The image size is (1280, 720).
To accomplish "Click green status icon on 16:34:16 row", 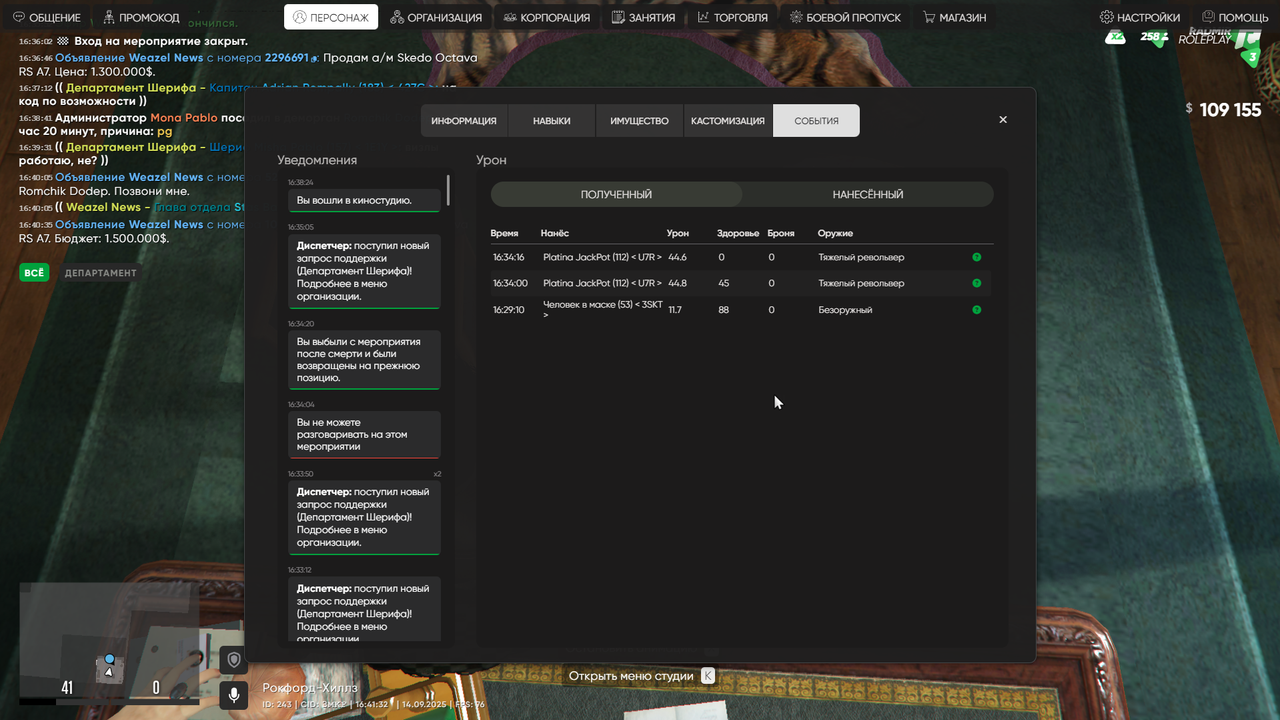I will [x=977, y=257].
